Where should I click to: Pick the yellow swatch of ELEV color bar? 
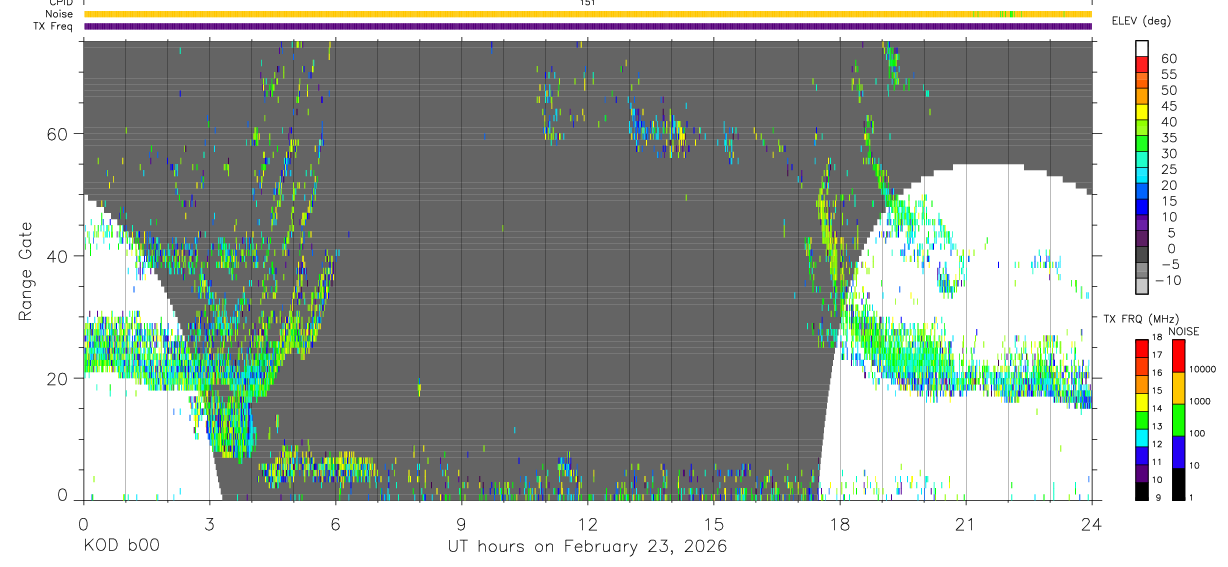pos(1142,112)
